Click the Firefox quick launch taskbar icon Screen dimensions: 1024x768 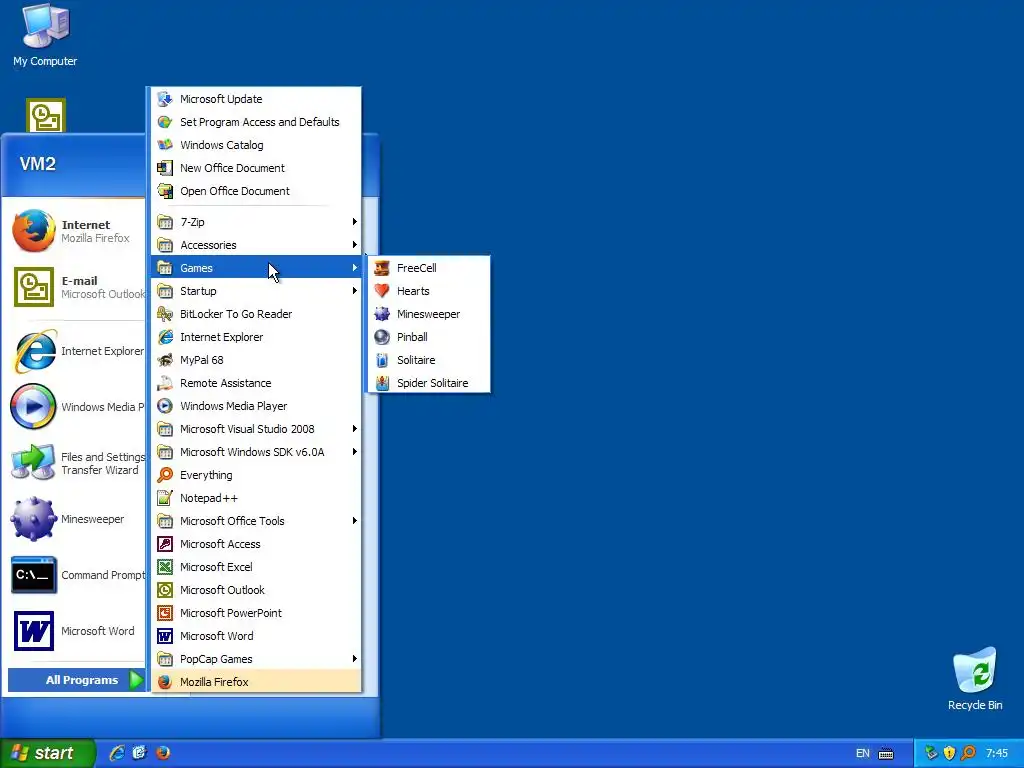[163, 753]
